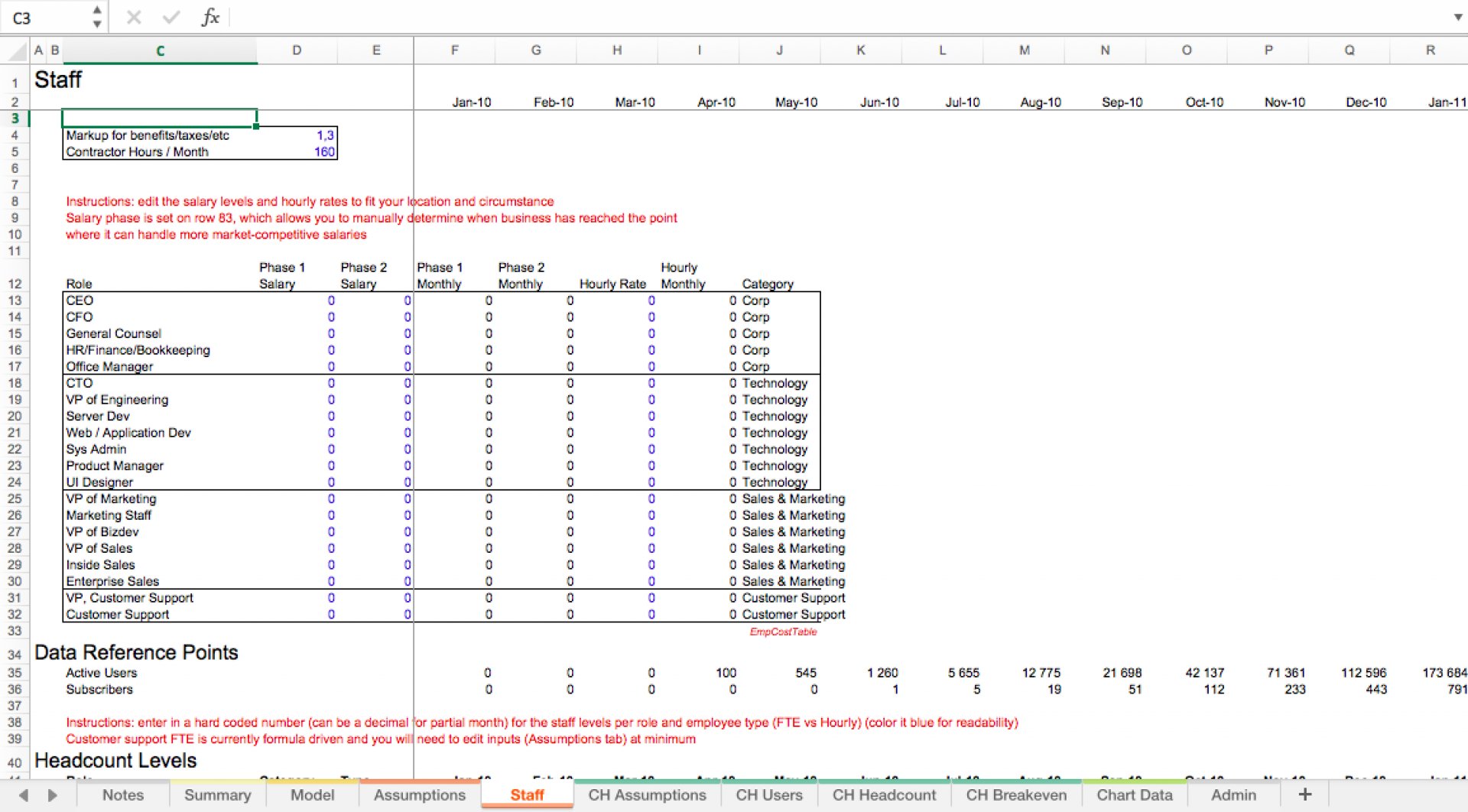The image size is (1468, 812).
Task: Open the Assumptions sheet tab
Action: tap(420, 794)
